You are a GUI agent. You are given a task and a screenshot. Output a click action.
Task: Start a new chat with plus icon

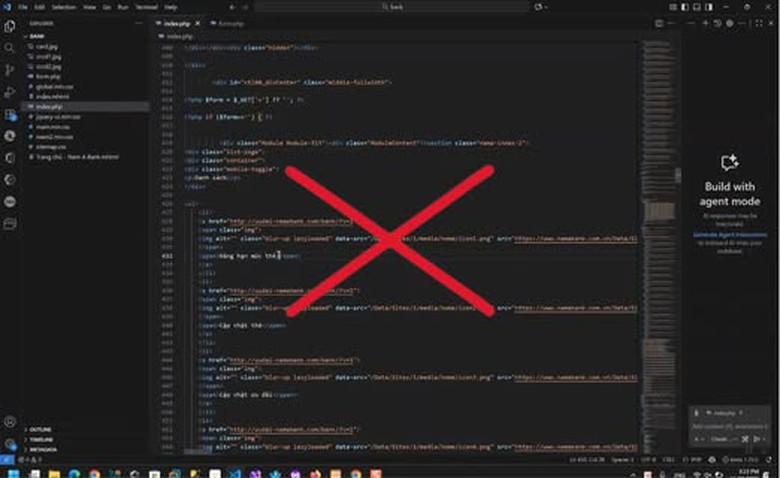click(705, 23)
